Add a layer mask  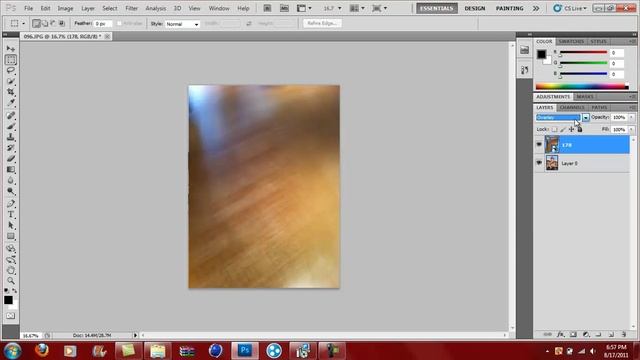[x=573, y=334]
